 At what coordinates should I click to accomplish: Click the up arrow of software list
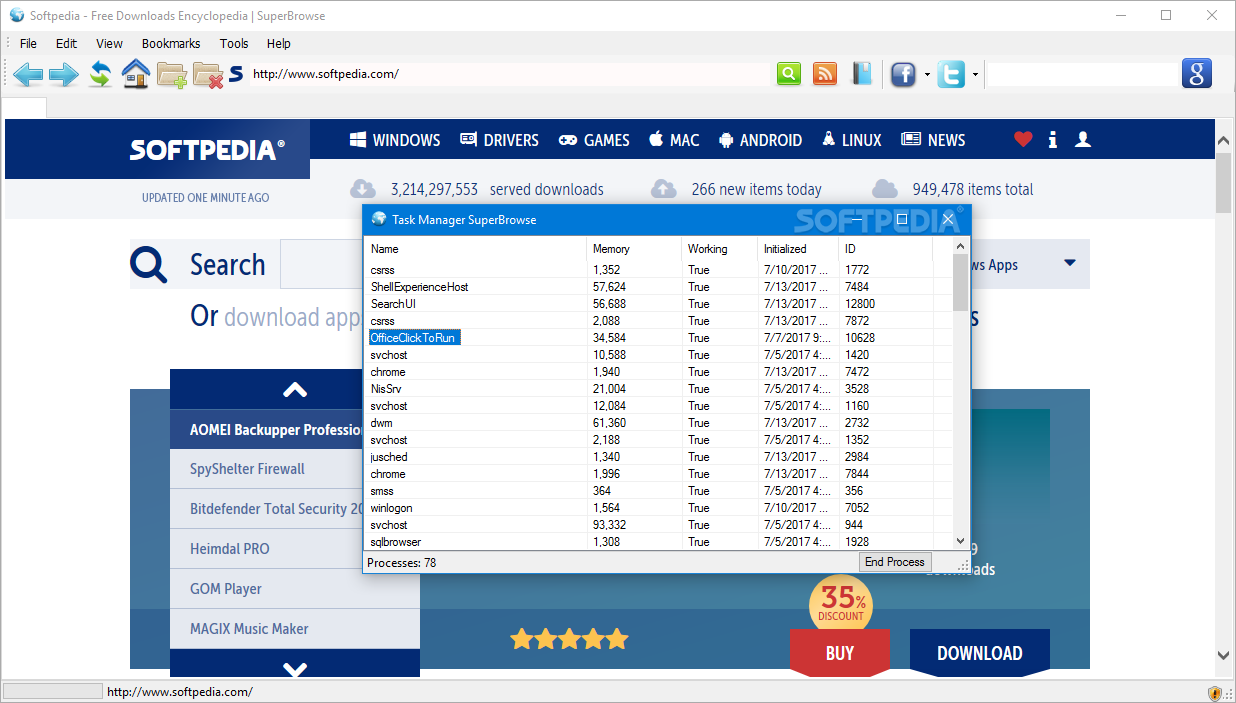(x=295, y=390)
